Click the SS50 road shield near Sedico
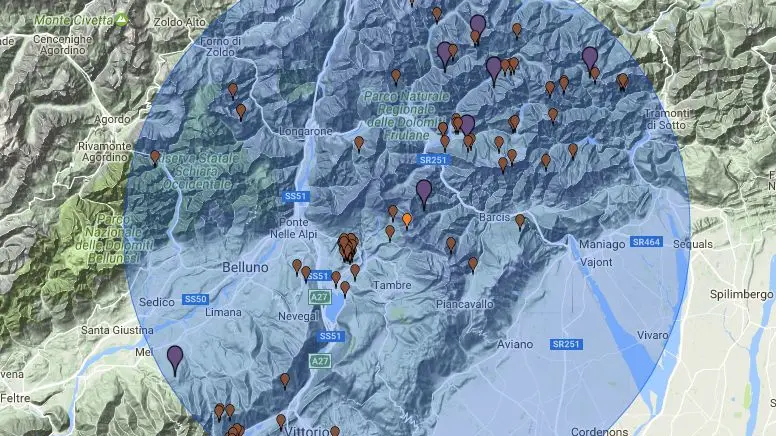This screenshot has width=776, height=436. click(x=195, y=299)
